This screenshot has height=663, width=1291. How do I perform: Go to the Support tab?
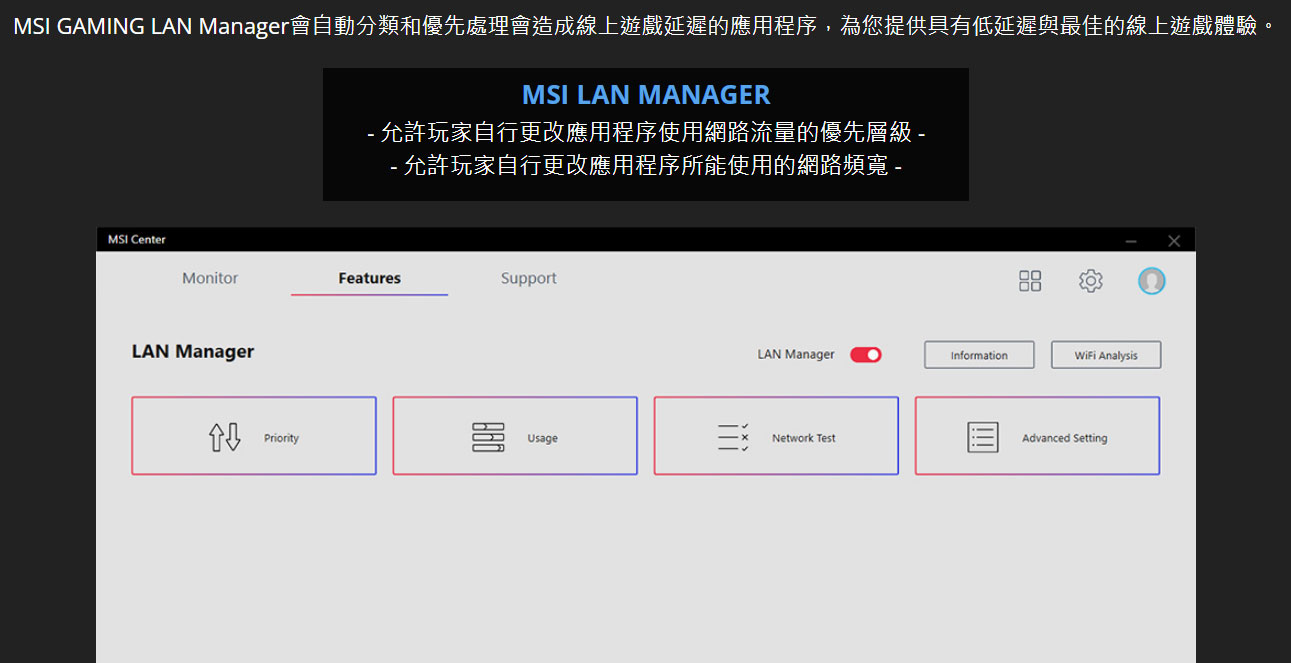[529, 279]
